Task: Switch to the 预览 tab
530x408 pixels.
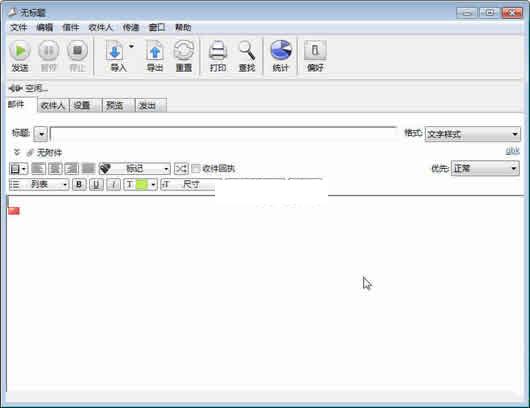Action: pyautogui.click(x=118, y=106)
